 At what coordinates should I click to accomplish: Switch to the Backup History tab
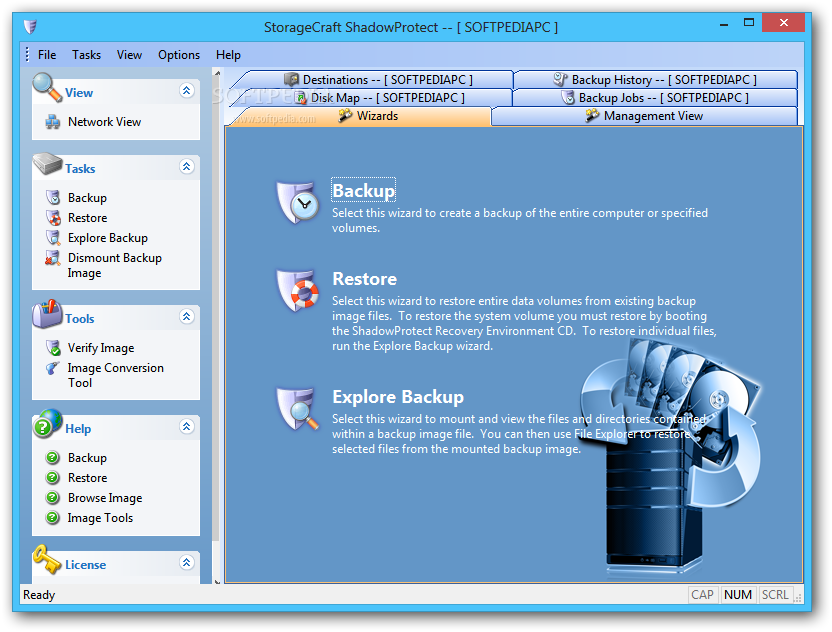[x=655, y=80]
